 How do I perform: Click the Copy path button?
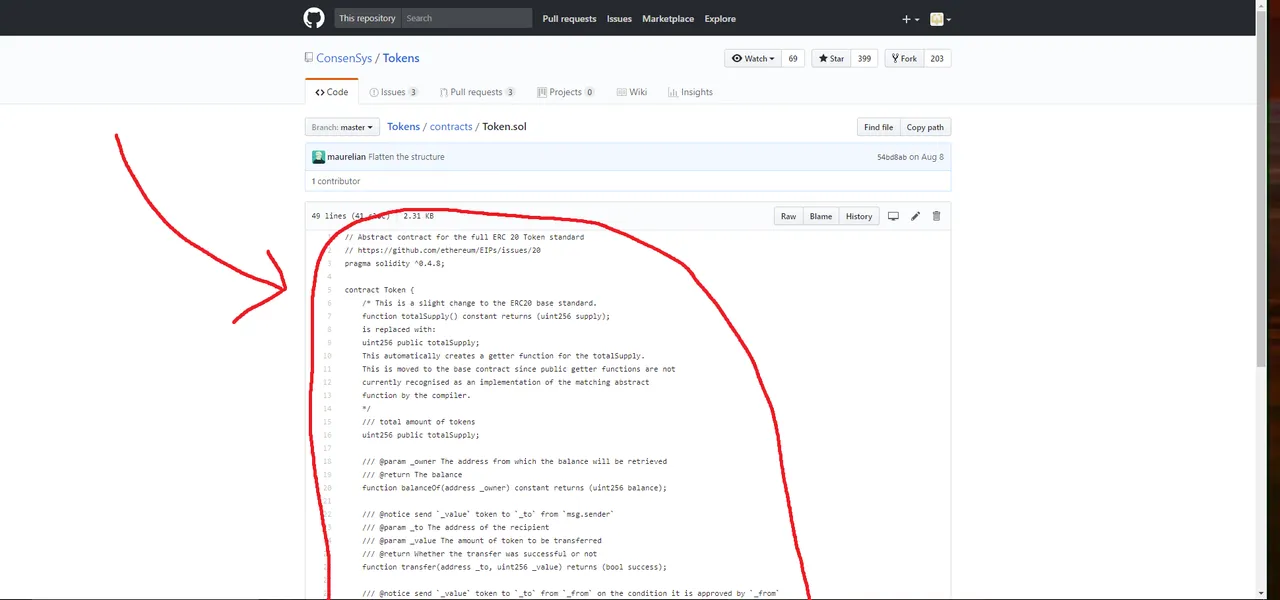tap(925, 127)
